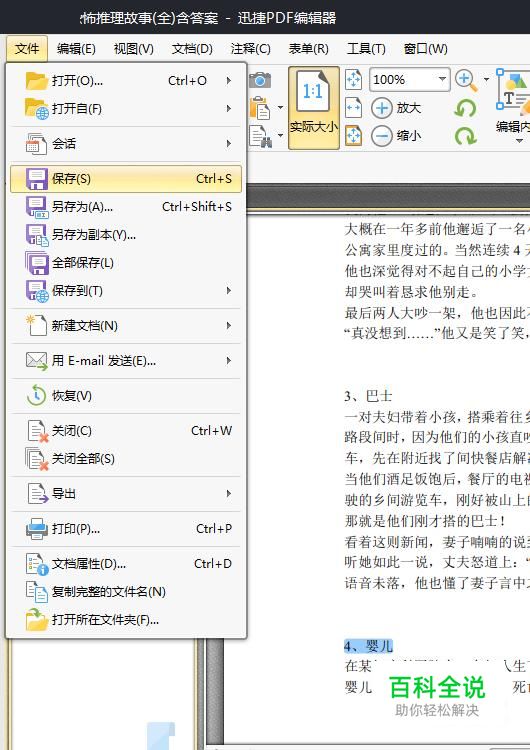
Task: Click the 保存(S) floppy disk icon
Action: [36, 178]
